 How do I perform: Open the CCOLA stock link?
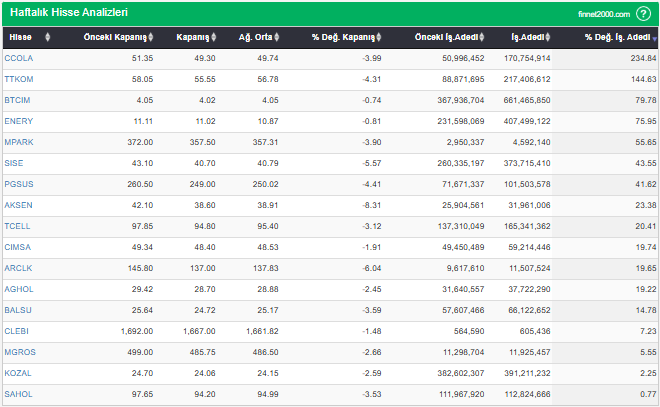(18, 59)
